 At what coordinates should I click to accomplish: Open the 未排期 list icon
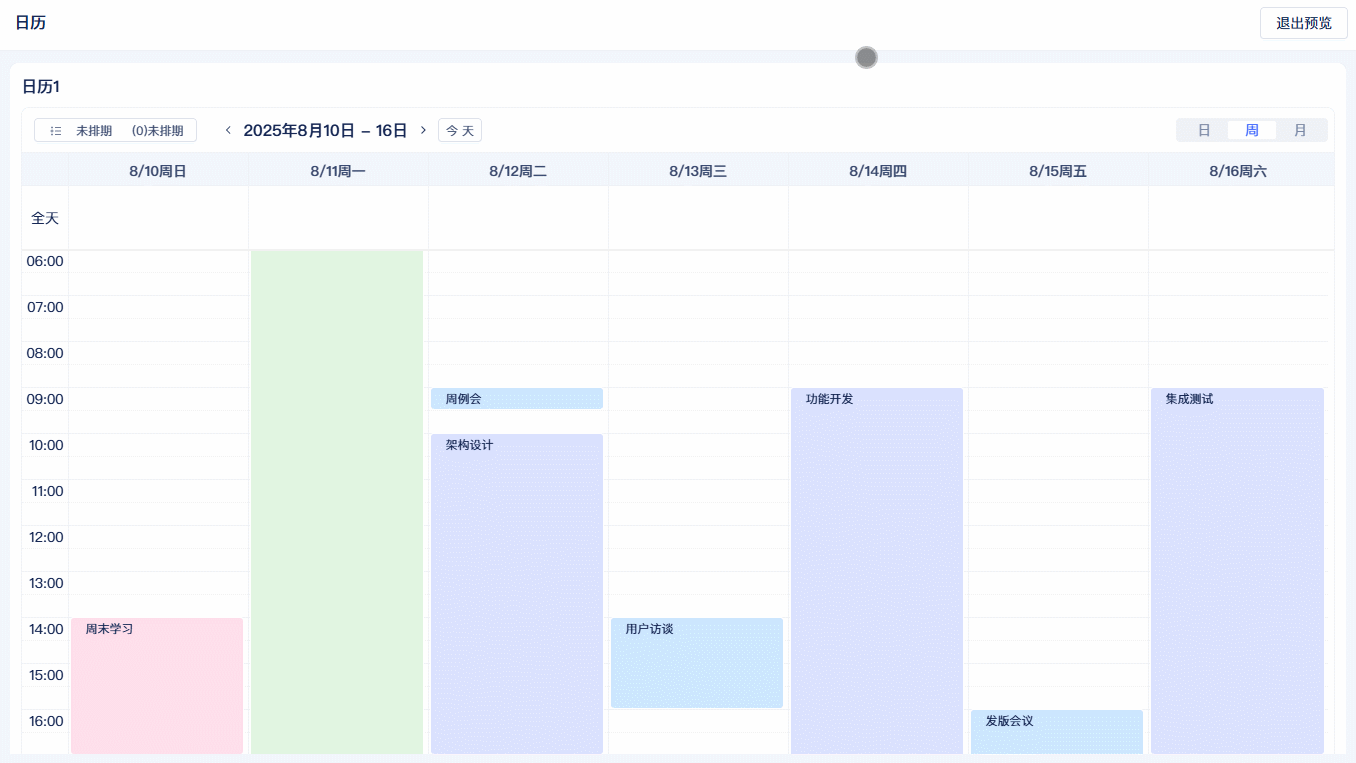56,131
